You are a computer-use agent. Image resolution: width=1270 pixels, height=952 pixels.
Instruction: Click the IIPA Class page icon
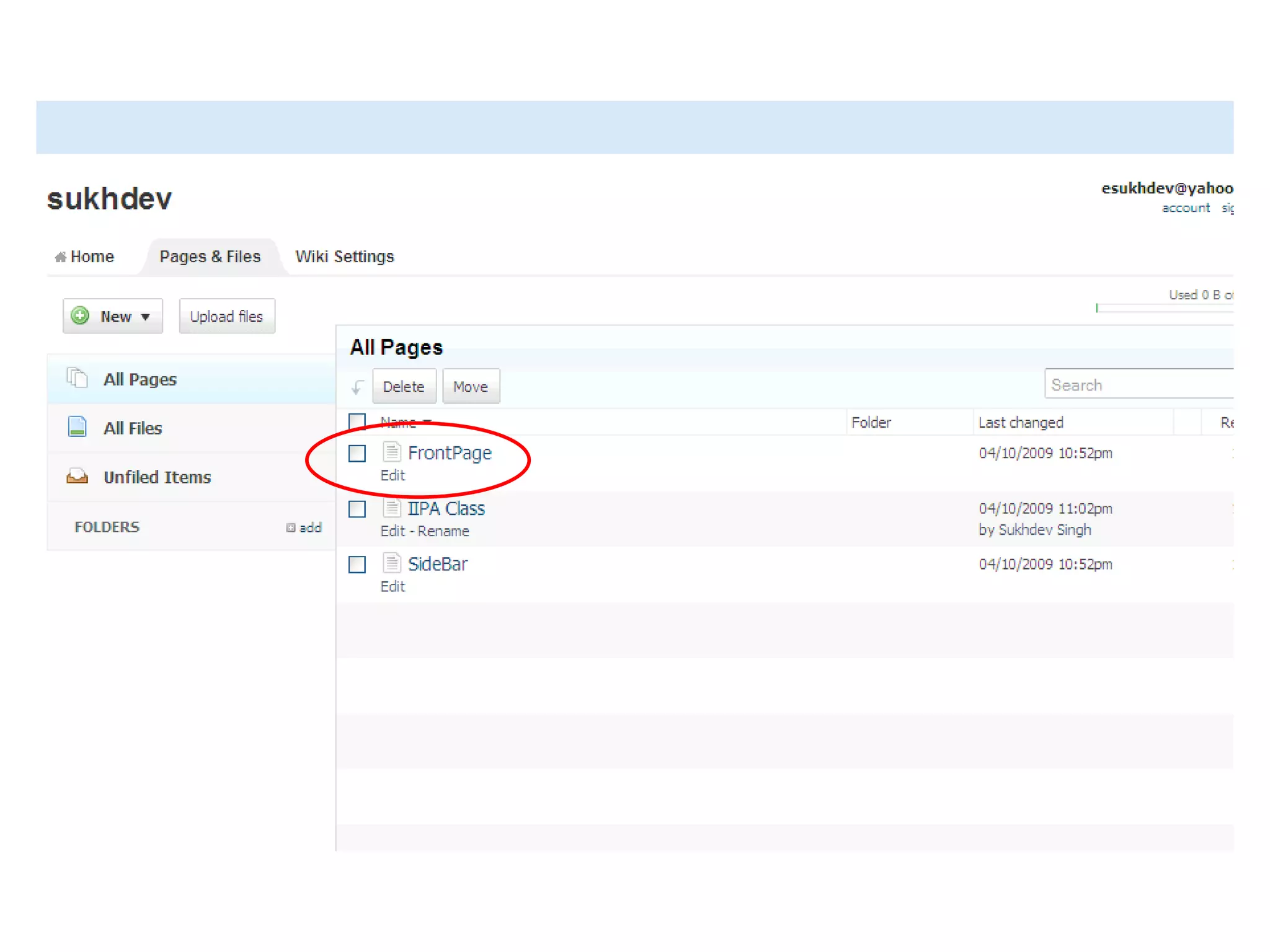(391, 508)
